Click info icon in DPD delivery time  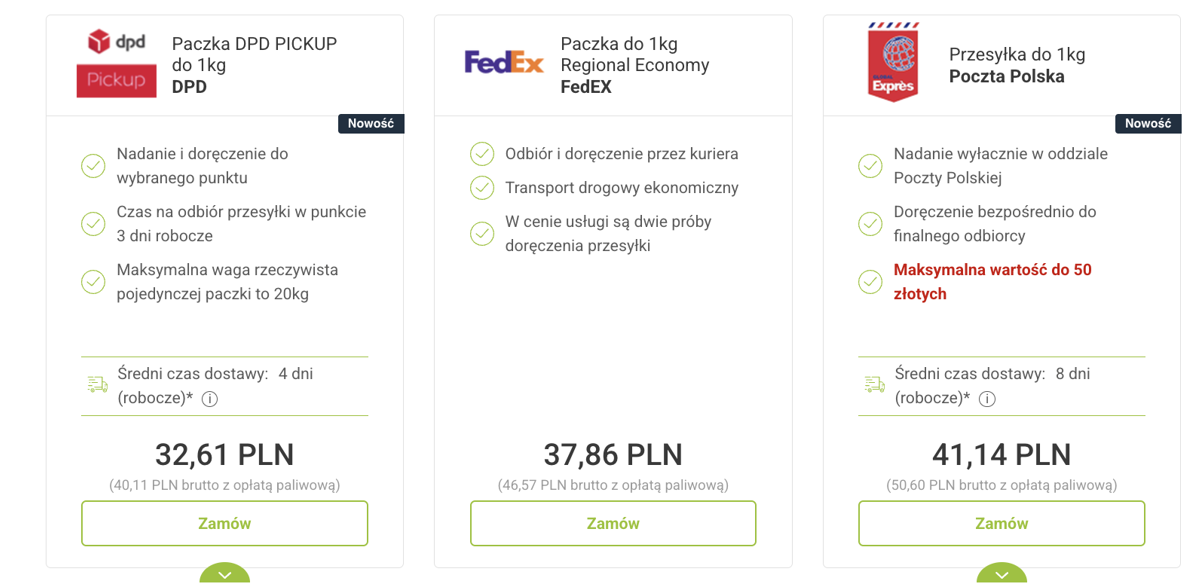pos(210,399)
